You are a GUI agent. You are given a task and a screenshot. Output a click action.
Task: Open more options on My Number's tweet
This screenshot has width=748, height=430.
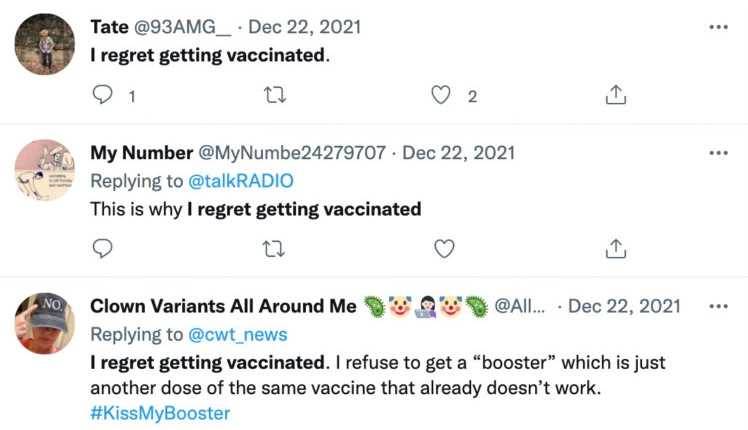(718, 153)
